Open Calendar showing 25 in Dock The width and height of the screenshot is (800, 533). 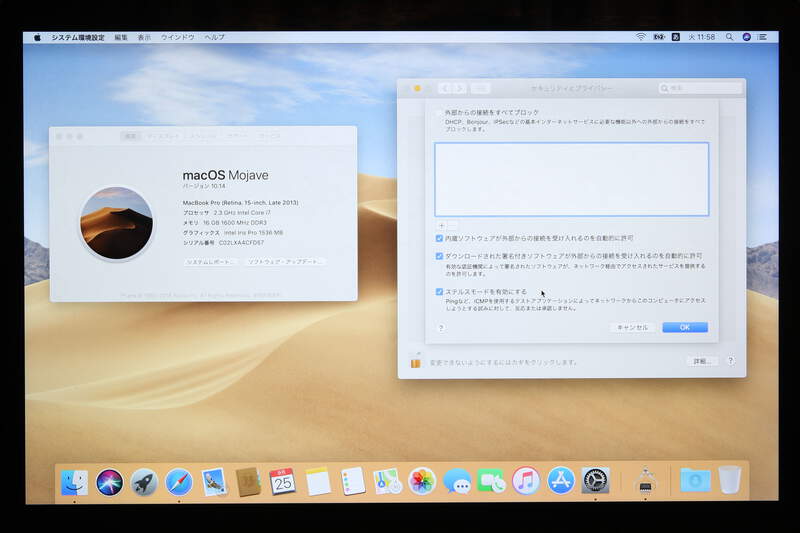tap(283, 481)
